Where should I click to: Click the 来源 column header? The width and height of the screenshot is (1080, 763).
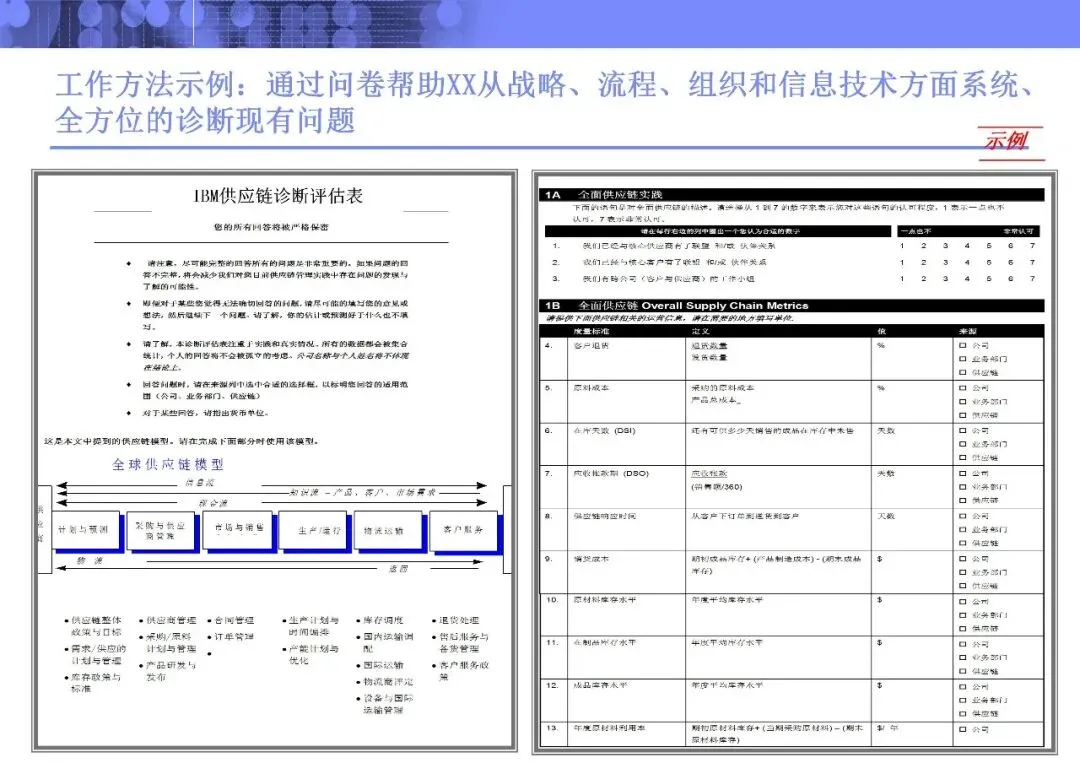(x=967, y=331)
